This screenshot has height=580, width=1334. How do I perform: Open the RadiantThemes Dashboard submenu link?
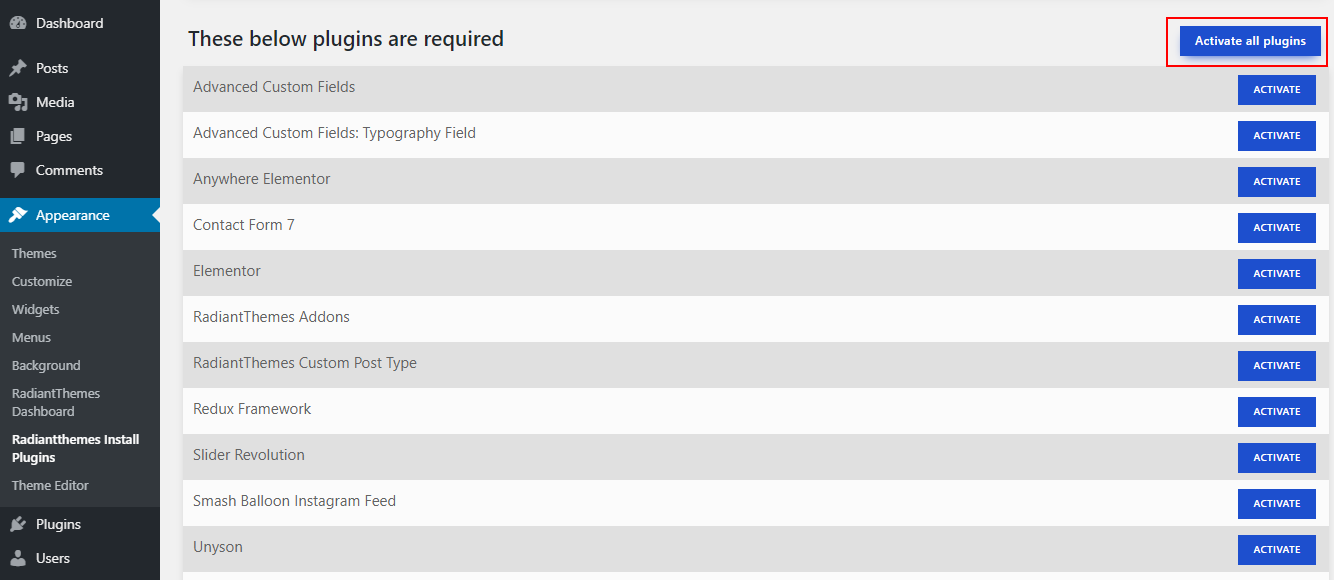coord(56,402)
